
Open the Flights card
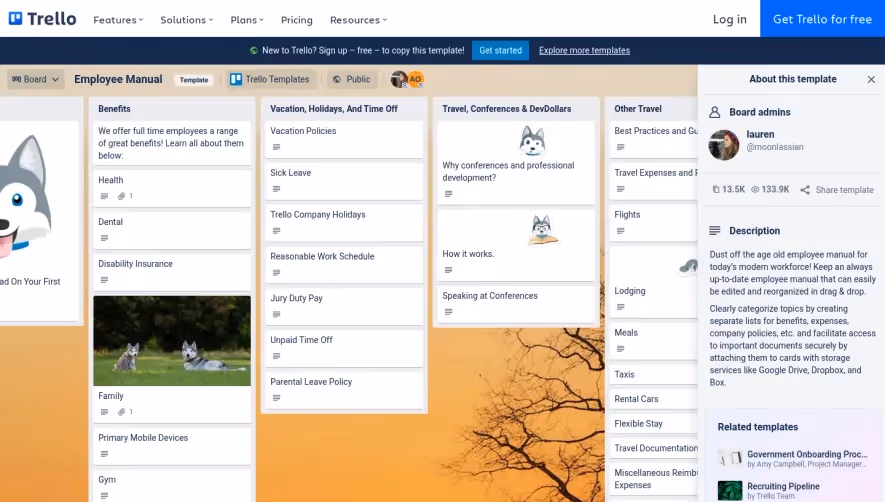pos(654,222)
